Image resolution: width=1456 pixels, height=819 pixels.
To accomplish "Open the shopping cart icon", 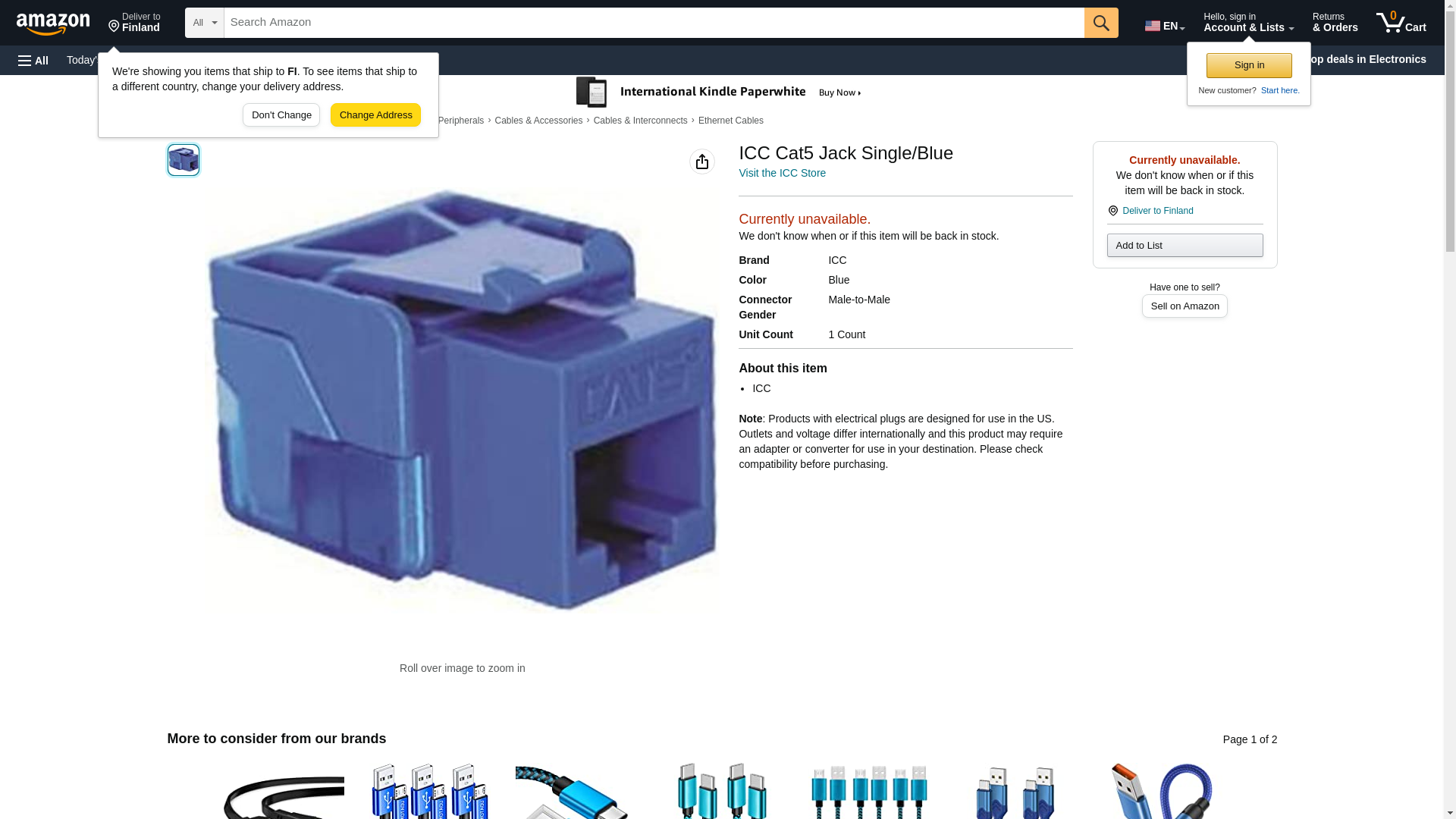I will pos(1401,23).
